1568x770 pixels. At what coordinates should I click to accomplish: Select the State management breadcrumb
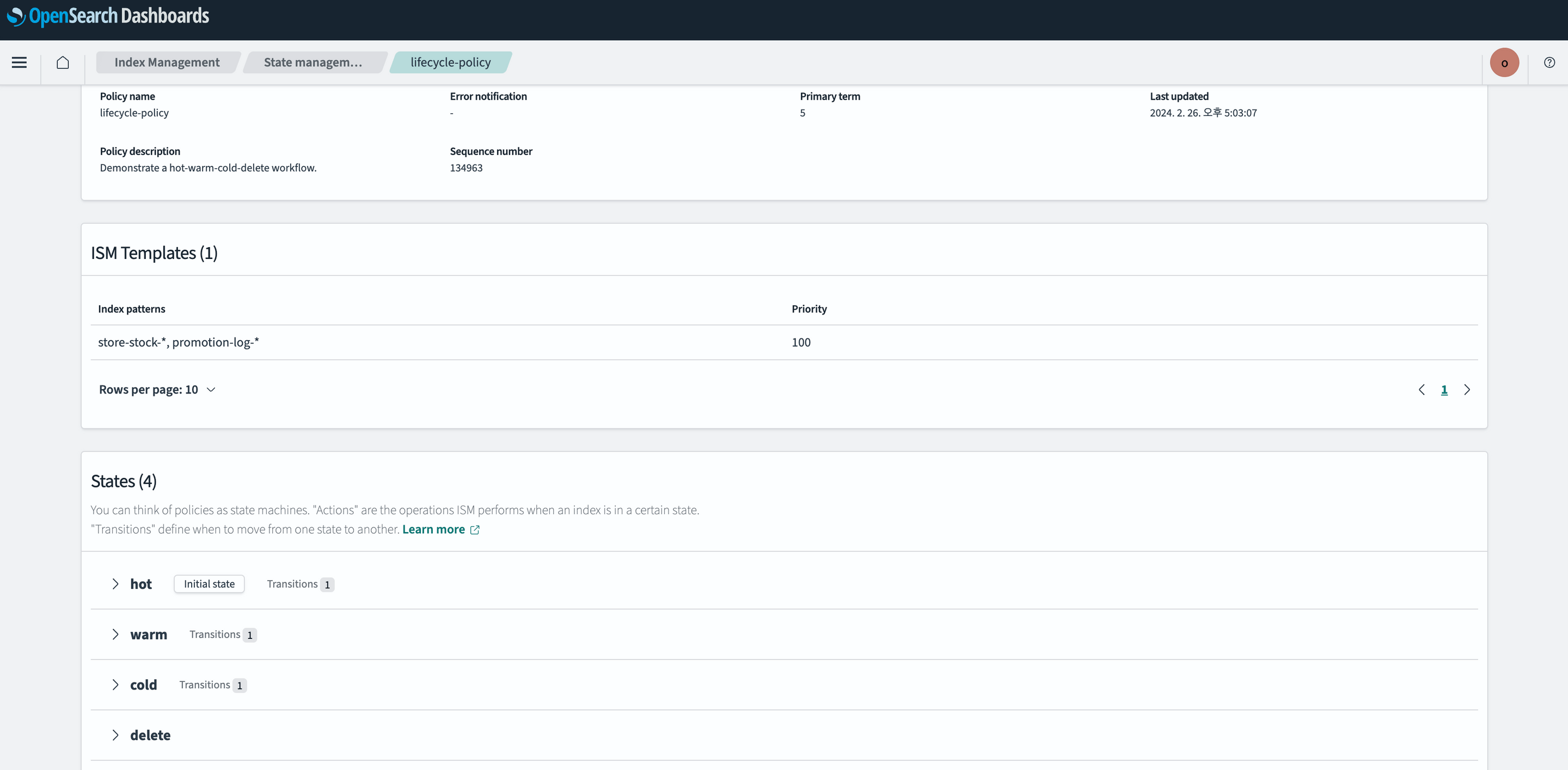tap(313, 62)
